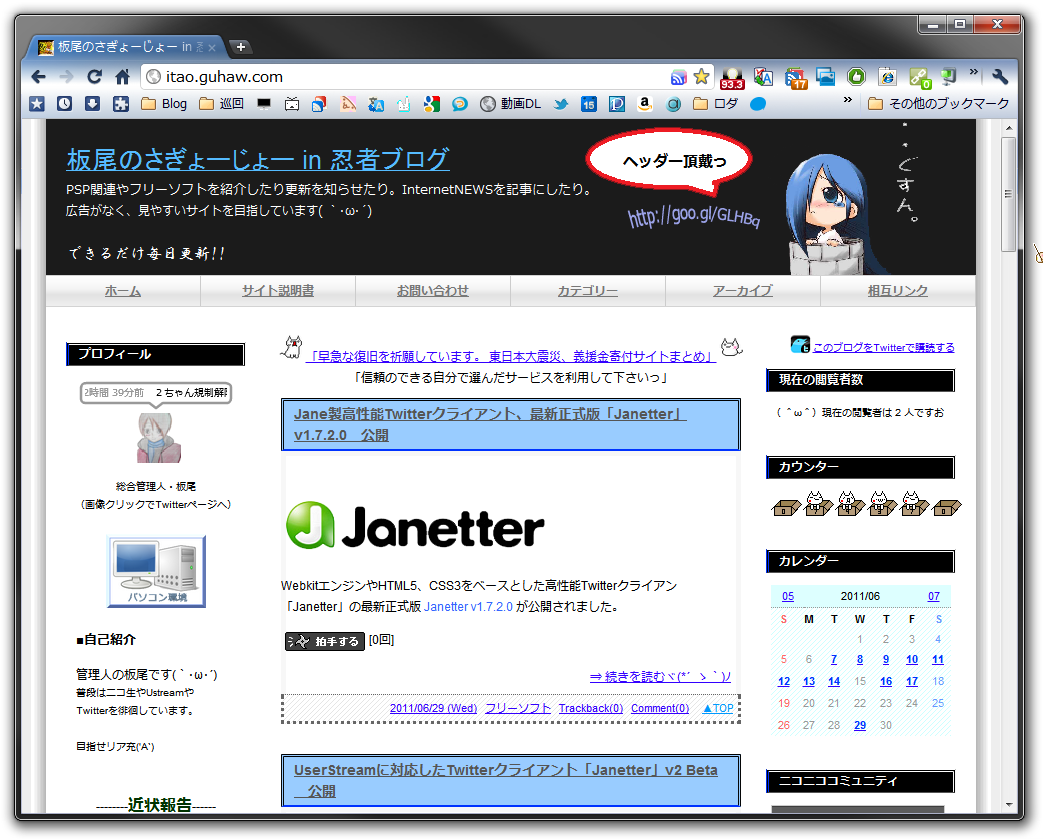Image resolution: width=1043 pixels, height=839 pixels.
Task: Show hidden bookmarks with the chevron
Action: point(847,100)
